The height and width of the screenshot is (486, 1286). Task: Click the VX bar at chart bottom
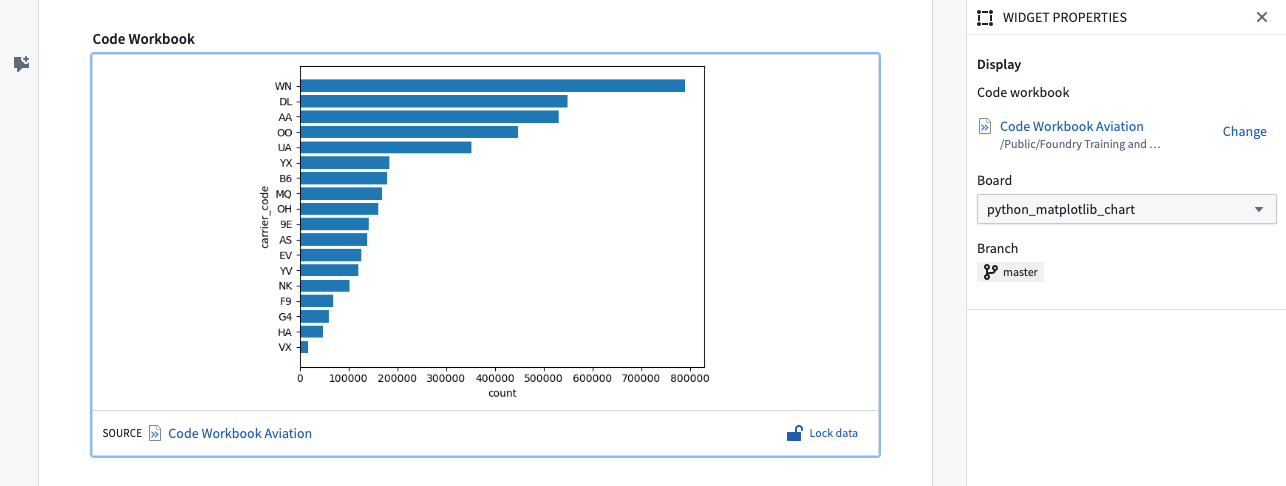[x=304, y=347]
